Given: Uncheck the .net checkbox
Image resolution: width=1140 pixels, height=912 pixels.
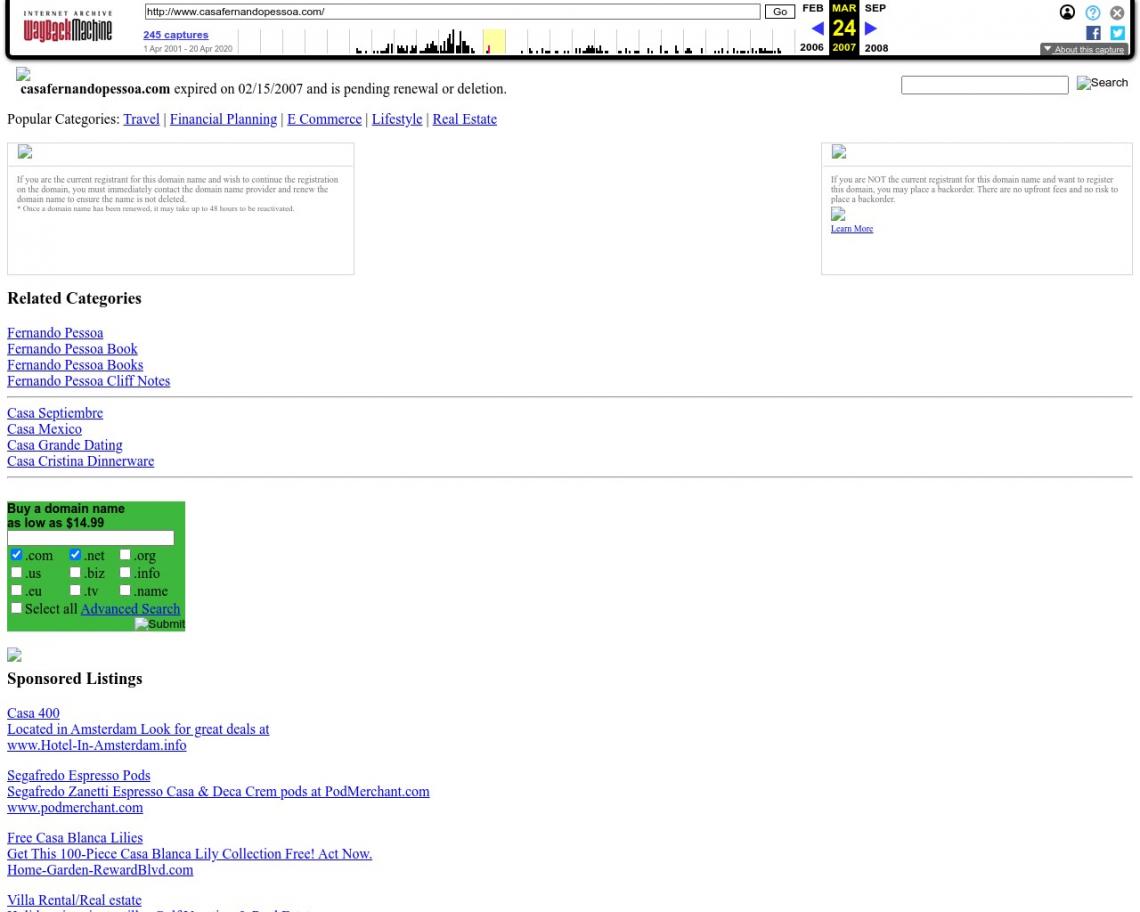Looking at the screenshot, I should coord(74,554).
